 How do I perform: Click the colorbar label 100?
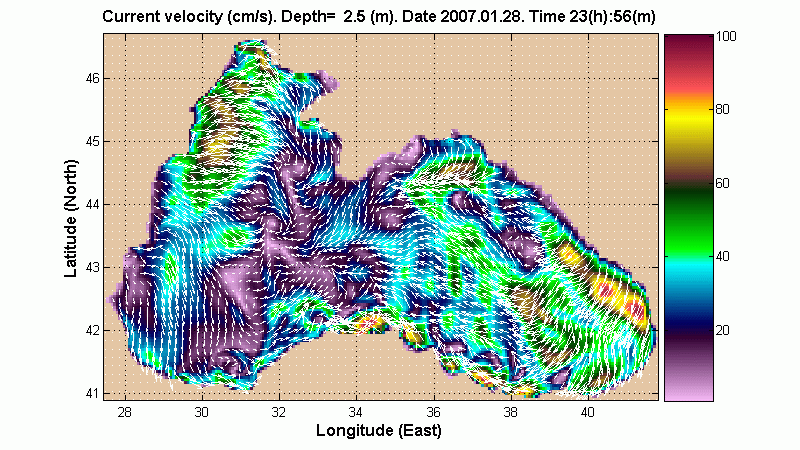726,36
